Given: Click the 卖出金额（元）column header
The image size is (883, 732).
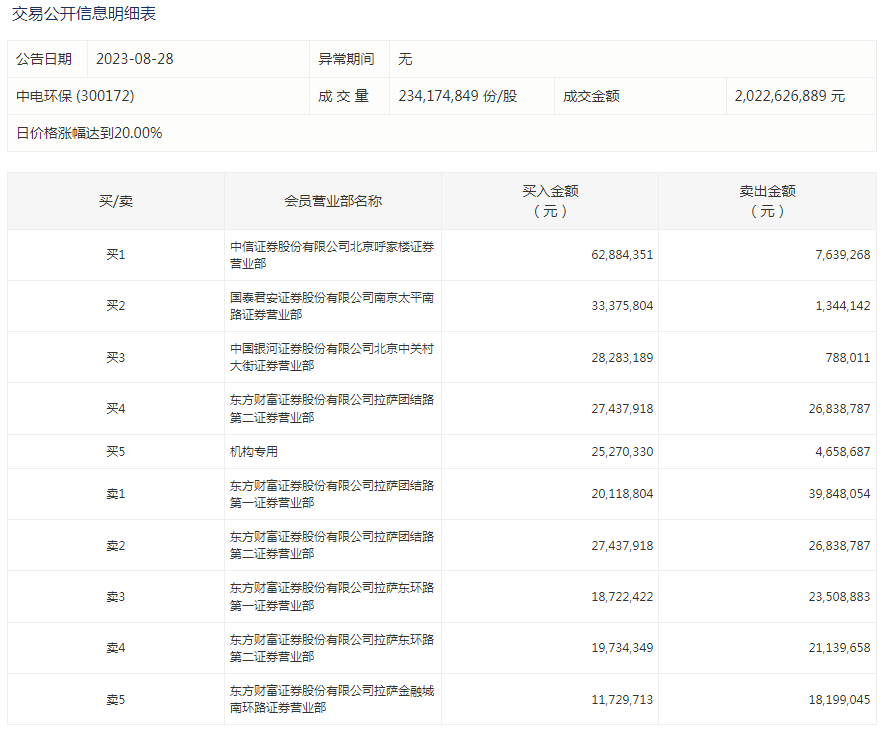Looking at the screenshot, I should click(767, 201).
